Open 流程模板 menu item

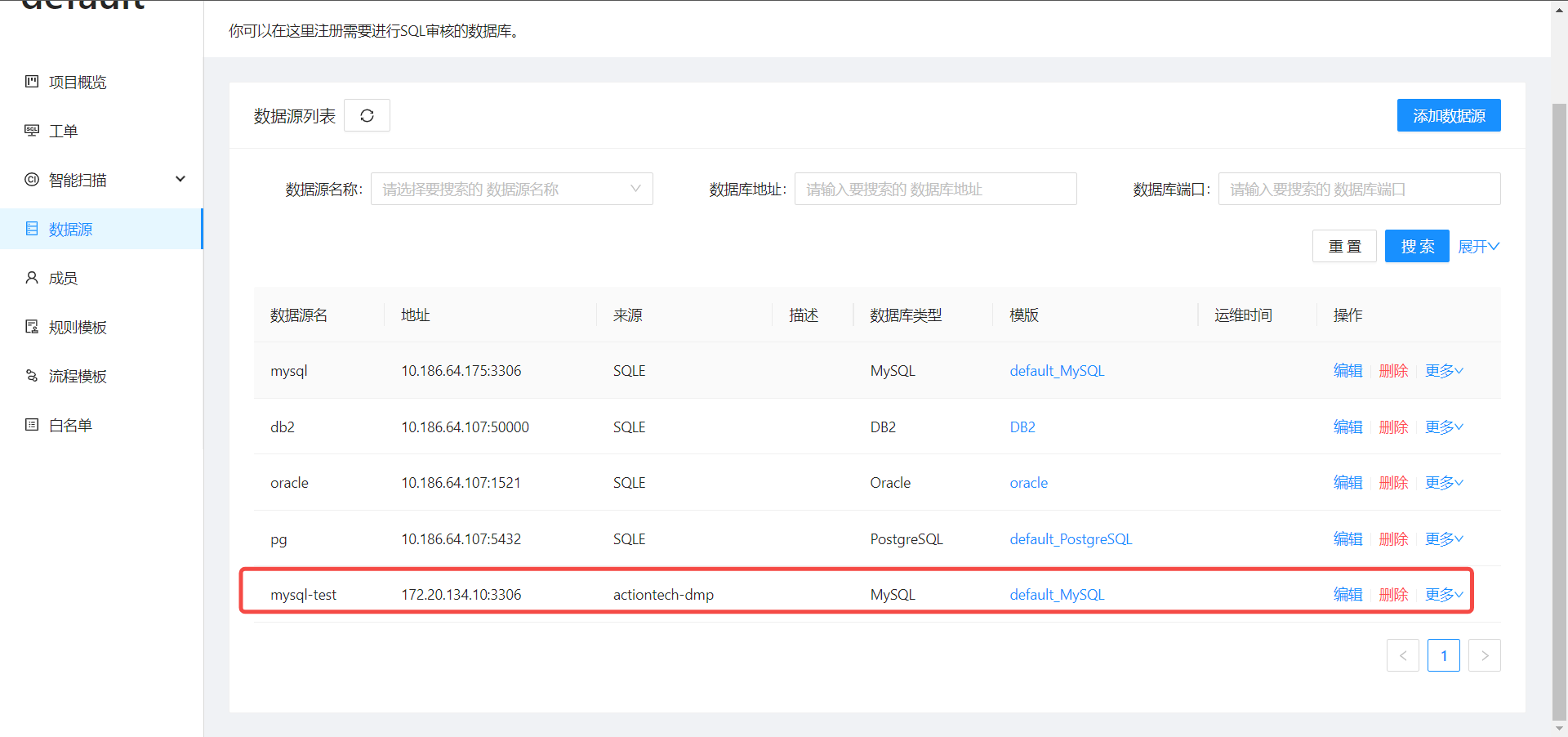point(101,376)
